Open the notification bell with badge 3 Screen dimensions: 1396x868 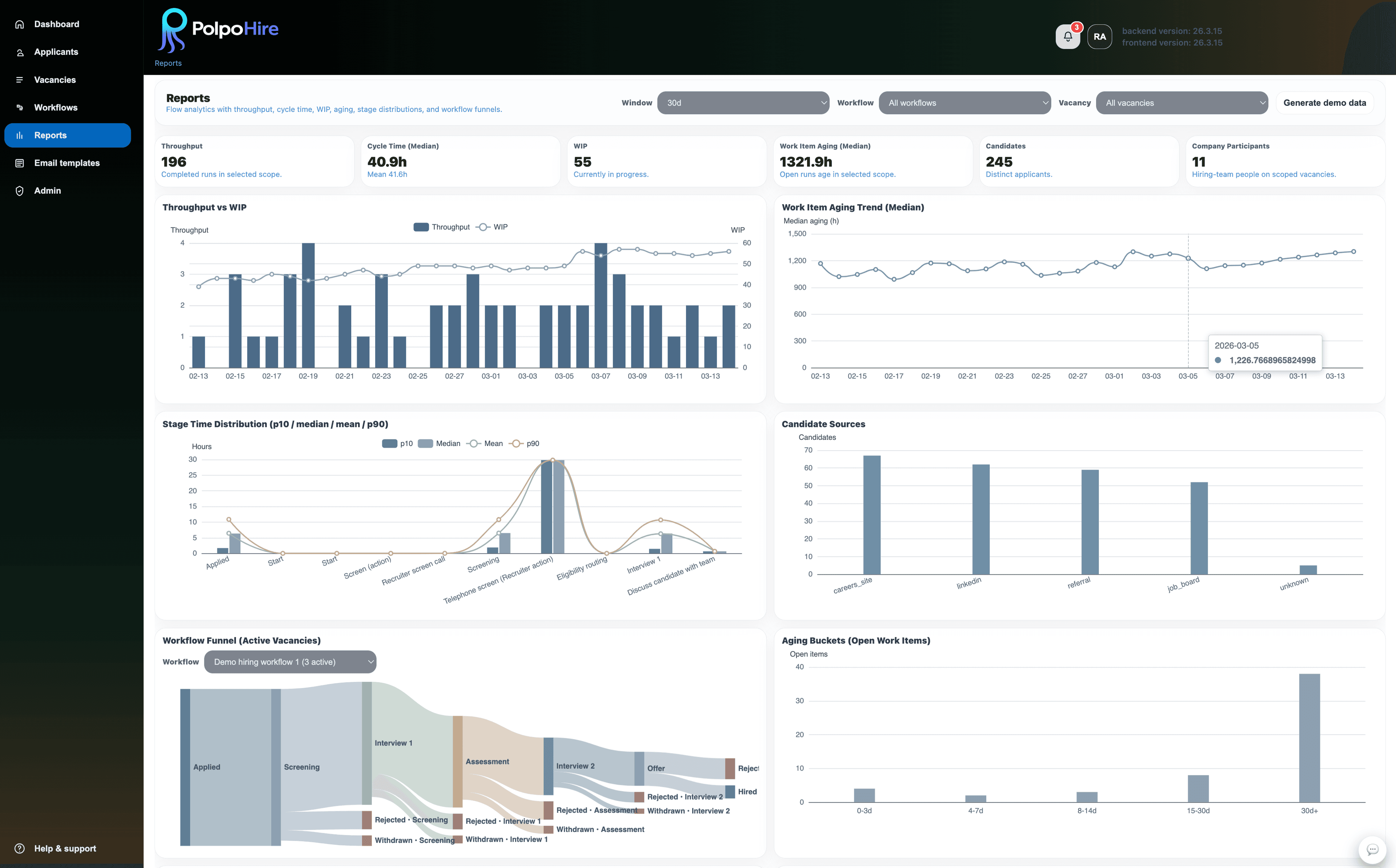(1068, 36)
